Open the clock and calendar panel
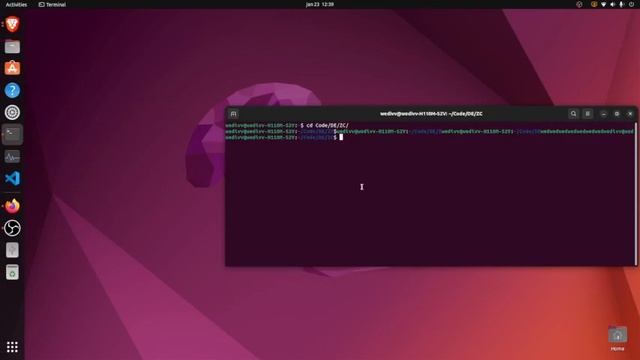Image resolution: width=640 pixels, height=360 pixels. (x=320, y=4)
